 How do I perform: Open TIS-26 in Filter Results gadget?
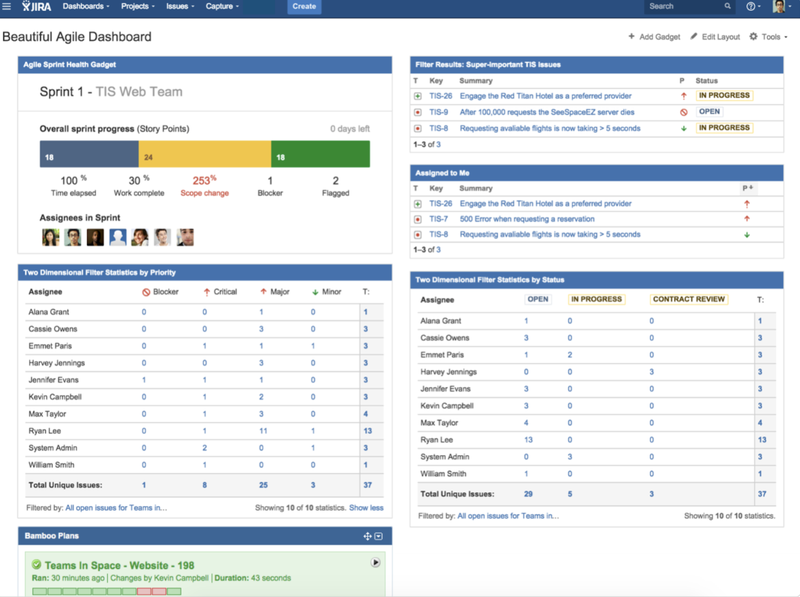[440, 96]
